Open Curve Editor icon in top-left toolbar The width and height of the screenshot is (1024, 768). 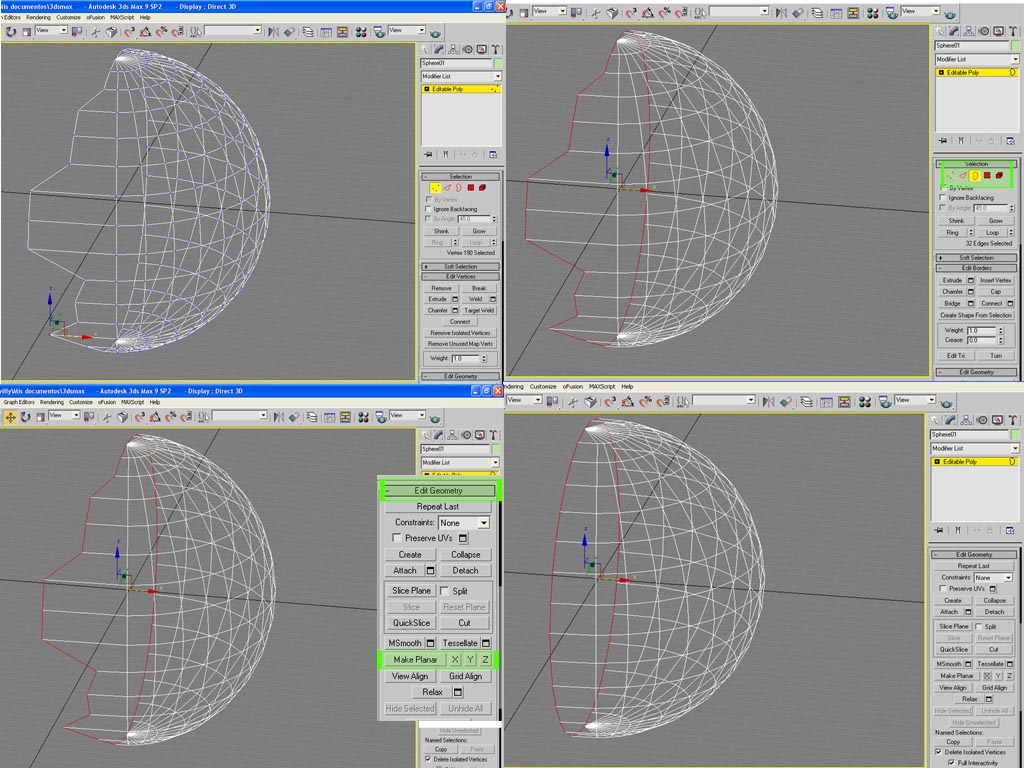point(326,31)
